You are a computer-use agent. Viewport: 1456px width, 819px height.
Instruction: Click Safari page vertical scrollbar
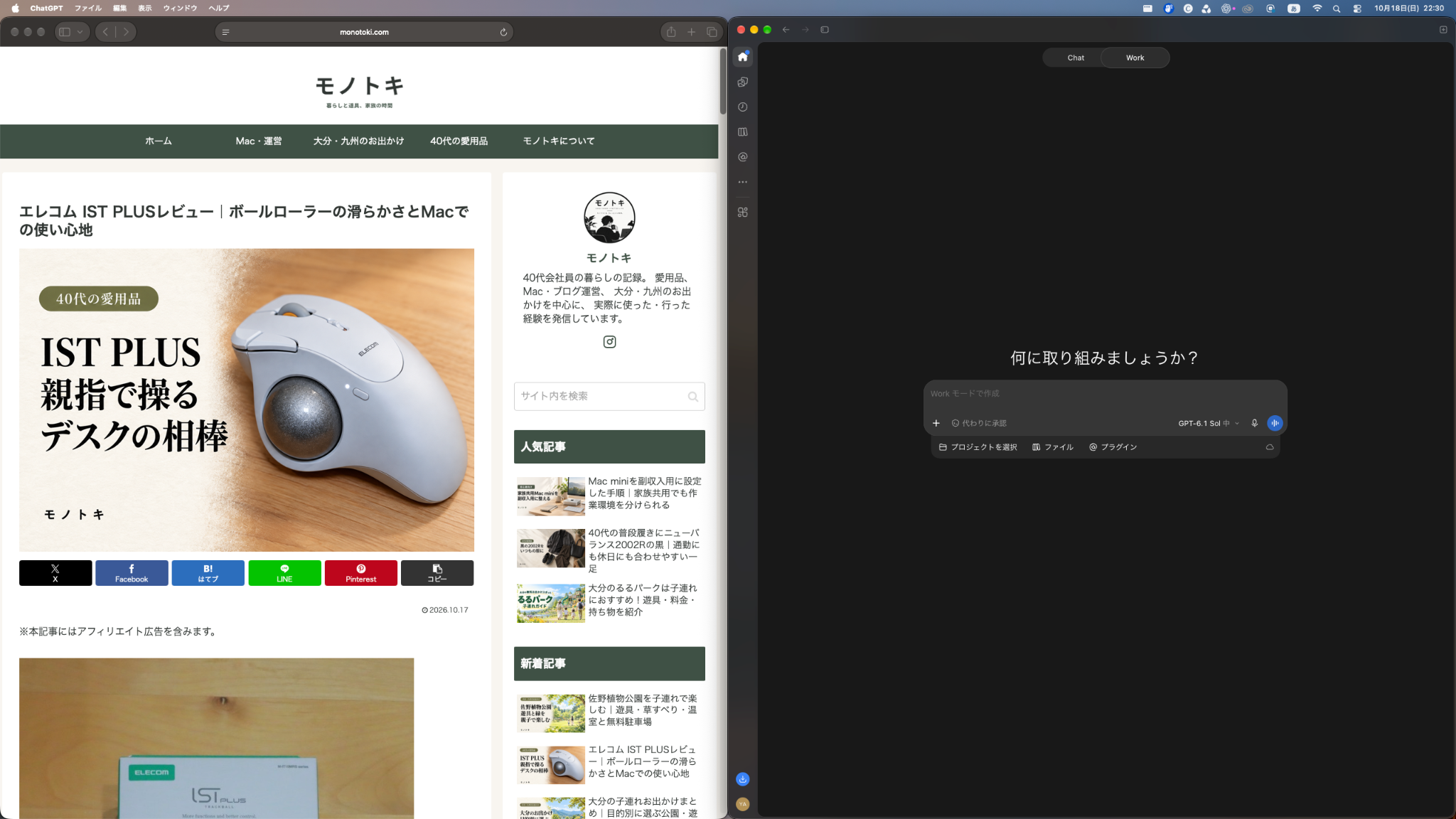point(722,82)
